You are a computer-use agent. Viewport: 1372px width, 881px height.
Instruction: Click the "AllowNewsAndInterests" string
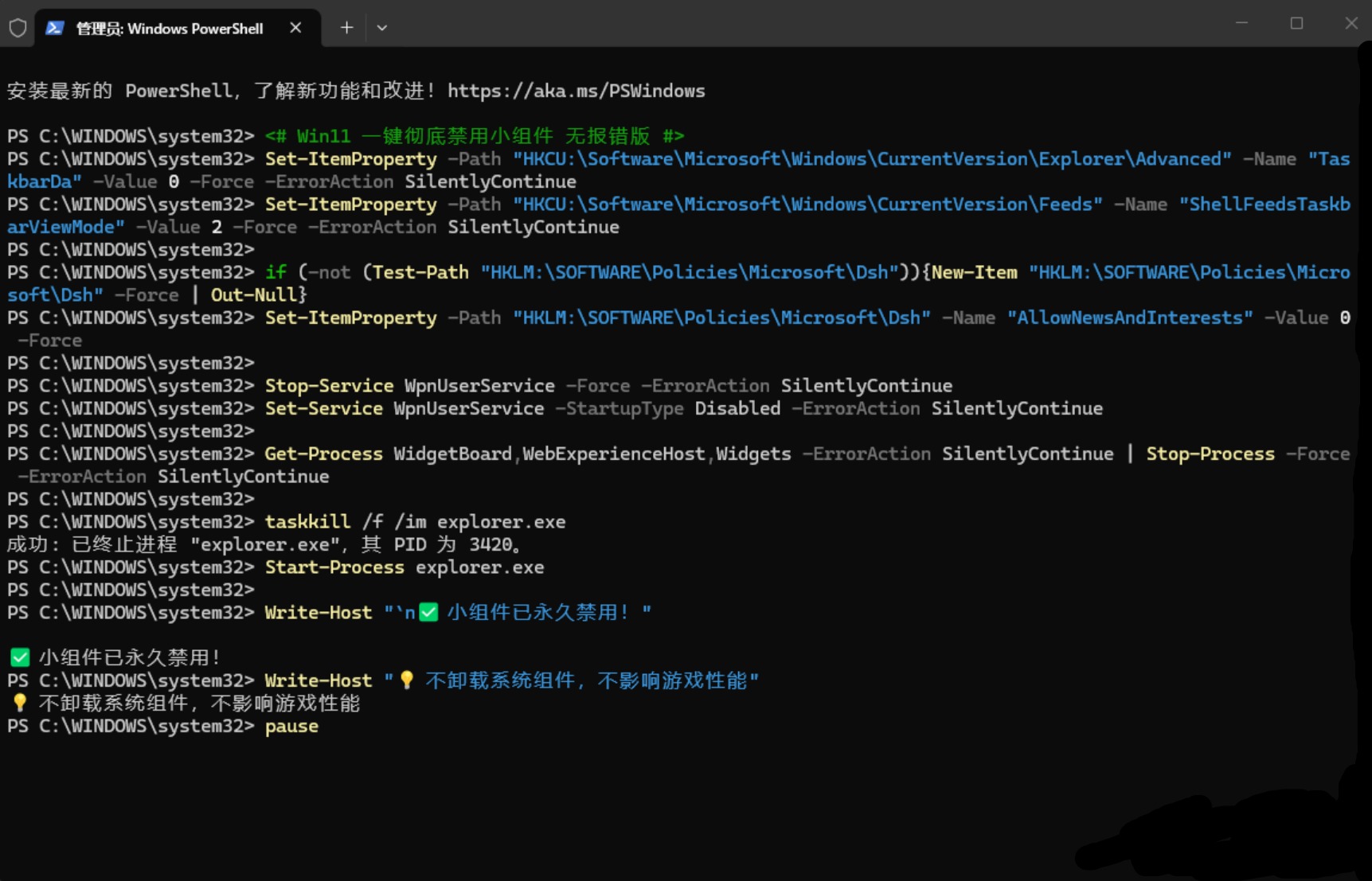click(x=1130, y=318)
